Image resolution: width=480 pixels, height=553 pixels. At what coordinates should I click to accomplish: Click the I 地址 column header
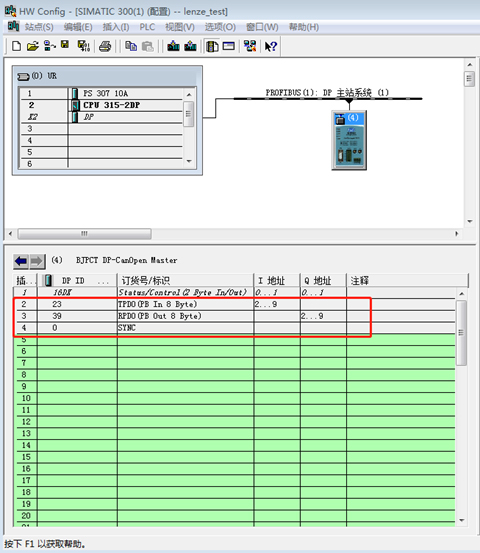point(277,280)
